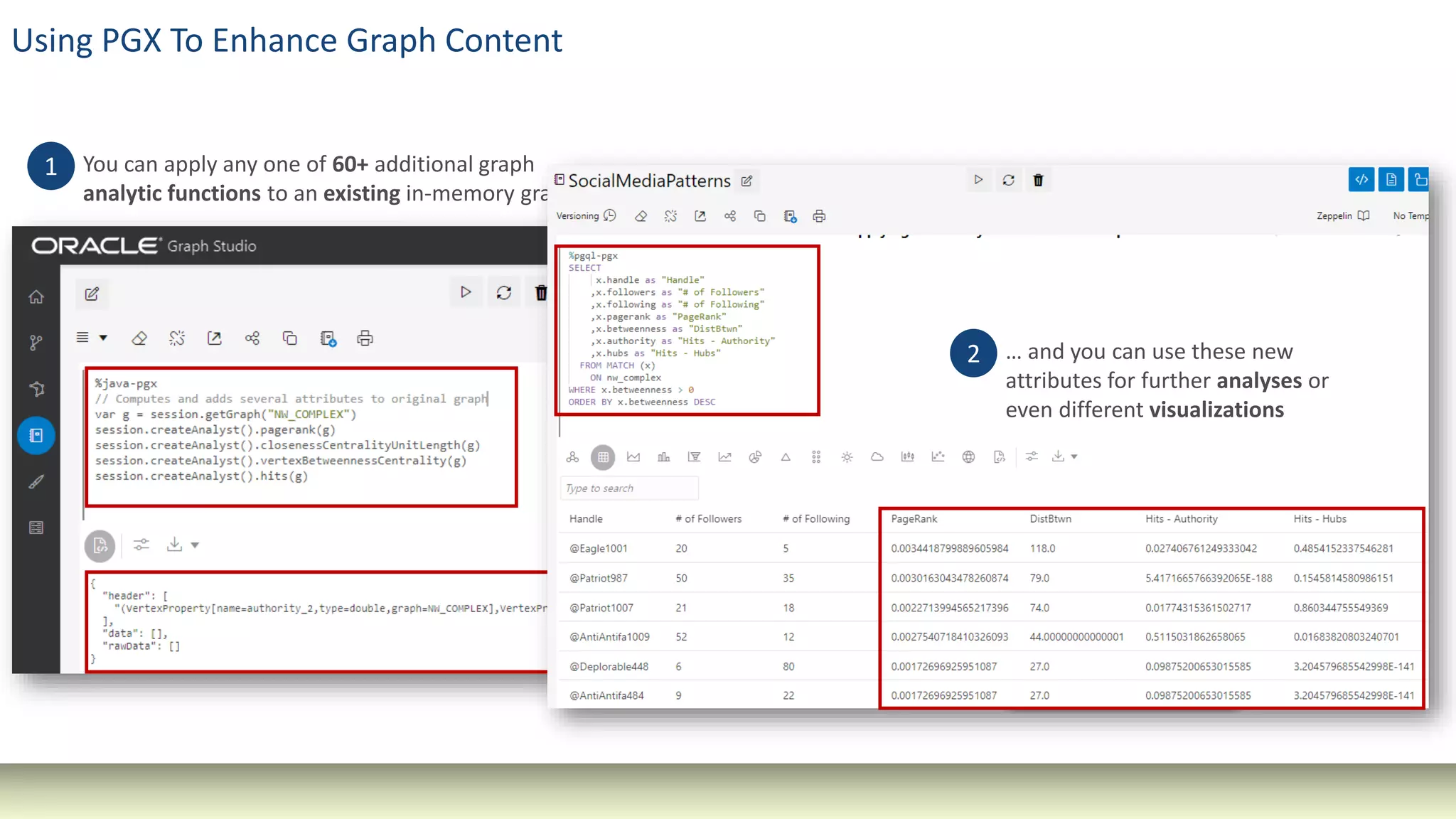Click the edit notebook title icon in Graph Studio
The image size is (1456, 819).
pos(92,294)
